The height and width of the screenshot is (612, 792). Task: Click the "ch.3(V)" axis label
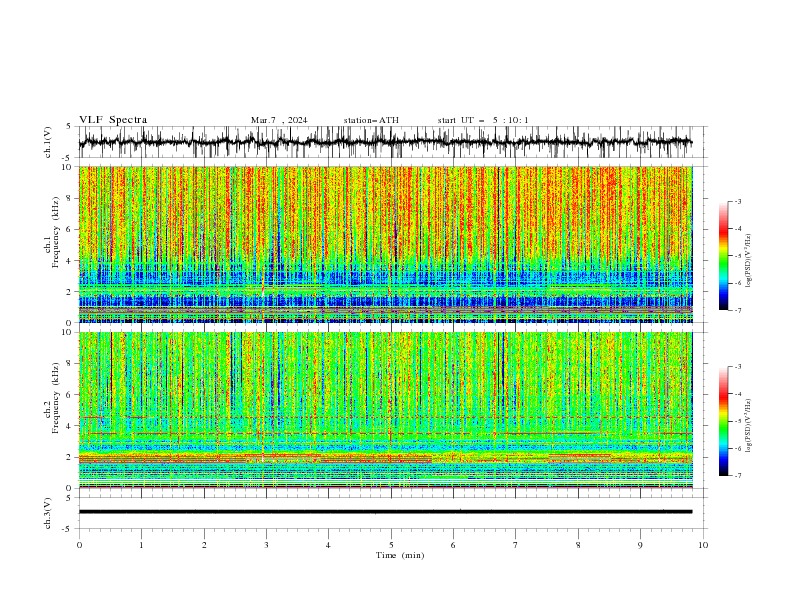point(48,513)
